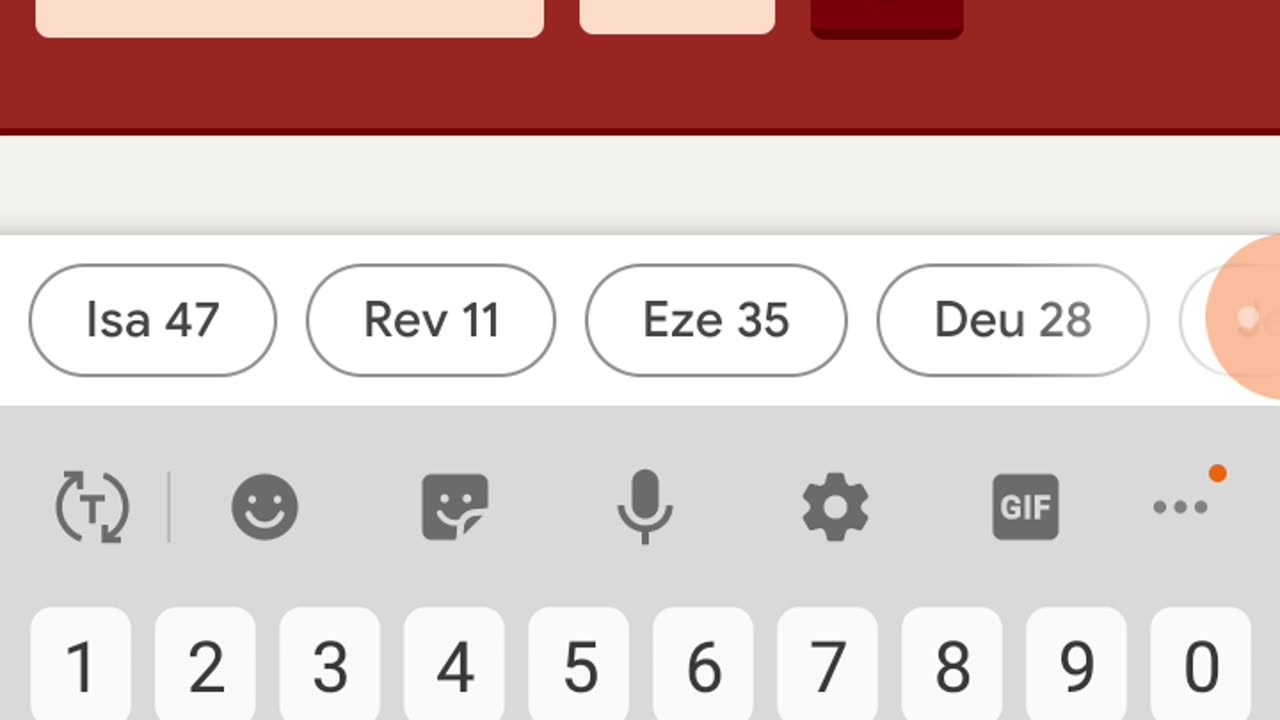Choose the Eze 35 chip
Screen dimensions: 1280x720
pos(716,320)
